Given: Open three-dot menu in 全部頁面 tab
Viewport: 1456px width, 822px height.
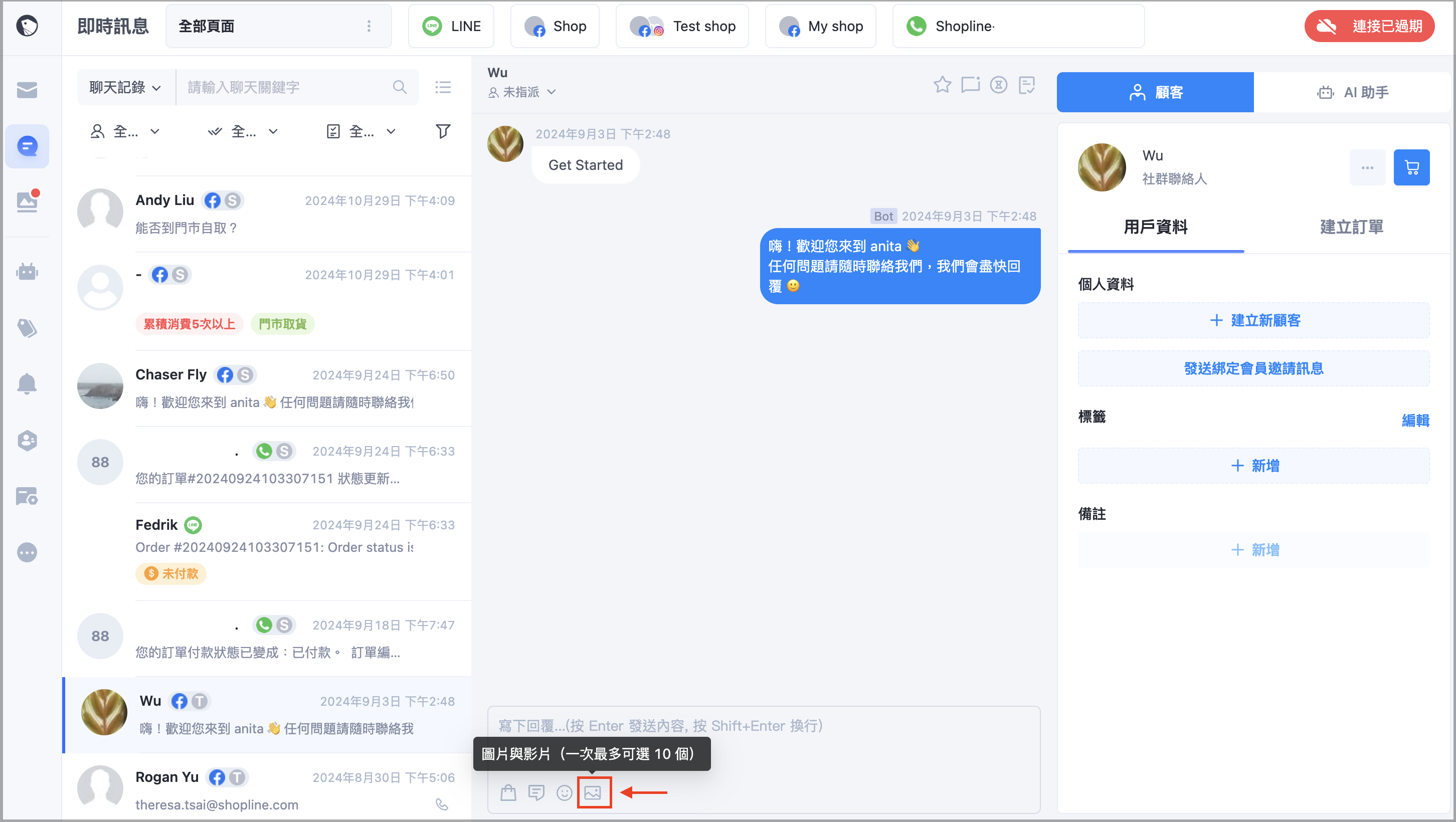Looking at the screenshot, I should point(369,26).
